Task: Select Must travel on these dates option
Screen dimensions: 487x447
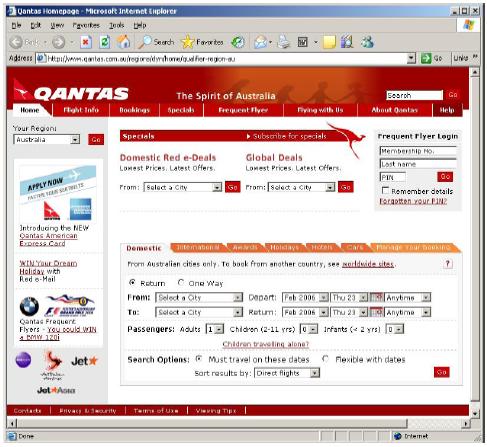Action: [x=199, y=359]
